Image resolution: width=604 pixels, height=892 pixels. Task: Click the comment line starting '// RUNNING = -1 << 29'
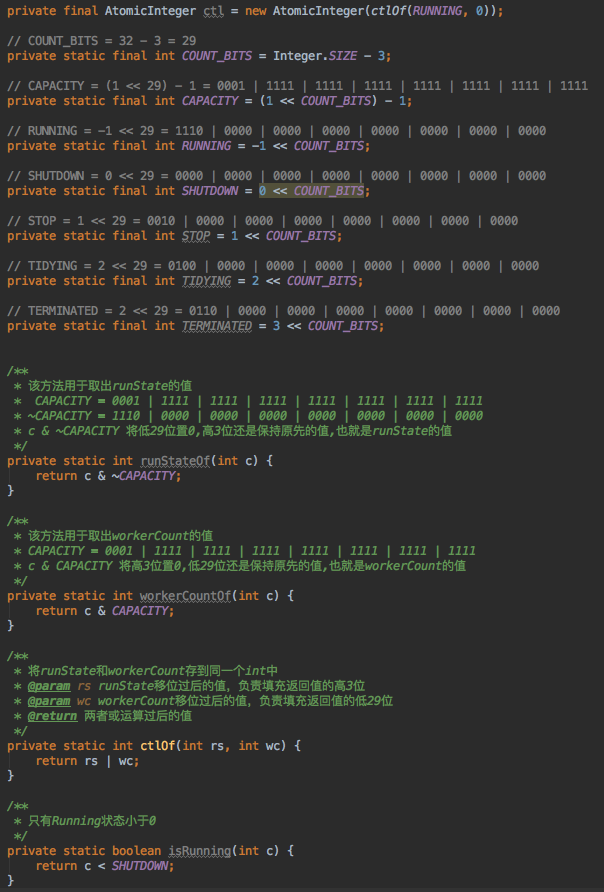tap(276, 131)
